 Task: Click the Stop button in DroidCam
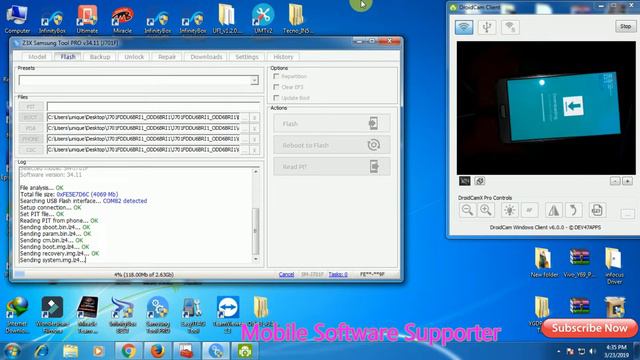[x=625, y=27]
